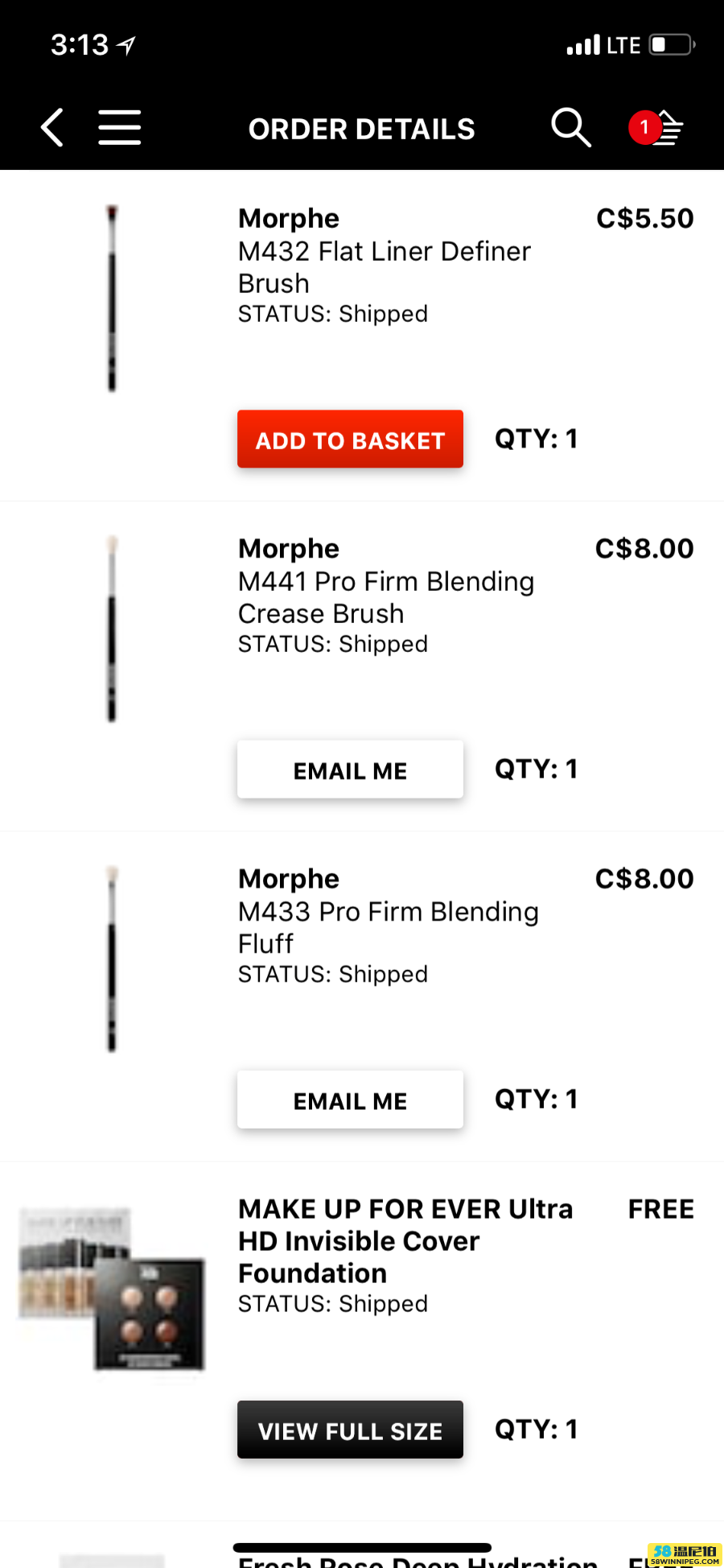Click Email Me for M433 Blending Fluff
This screenshot has width=724, height=1568.
(x=350, y=1100)
